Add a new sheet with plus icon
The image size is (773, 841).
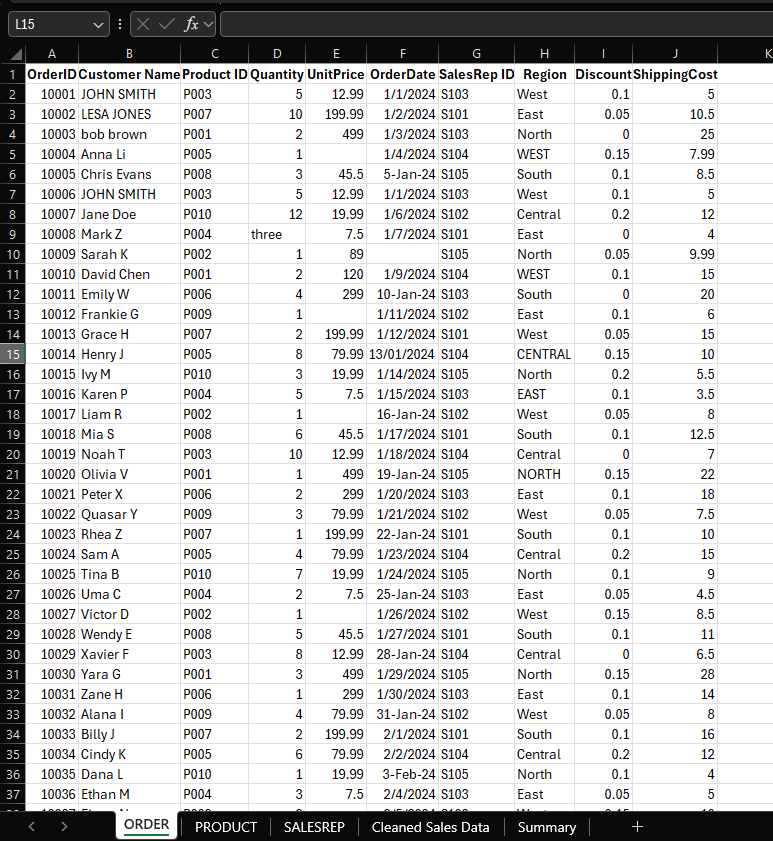coord(637,827)
